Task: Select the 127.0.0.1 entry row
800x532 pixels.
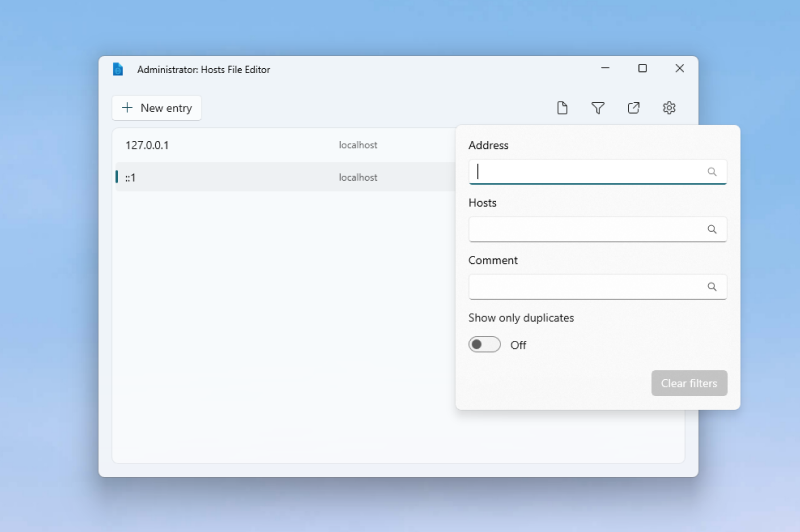Action: [x=280, y=145]
